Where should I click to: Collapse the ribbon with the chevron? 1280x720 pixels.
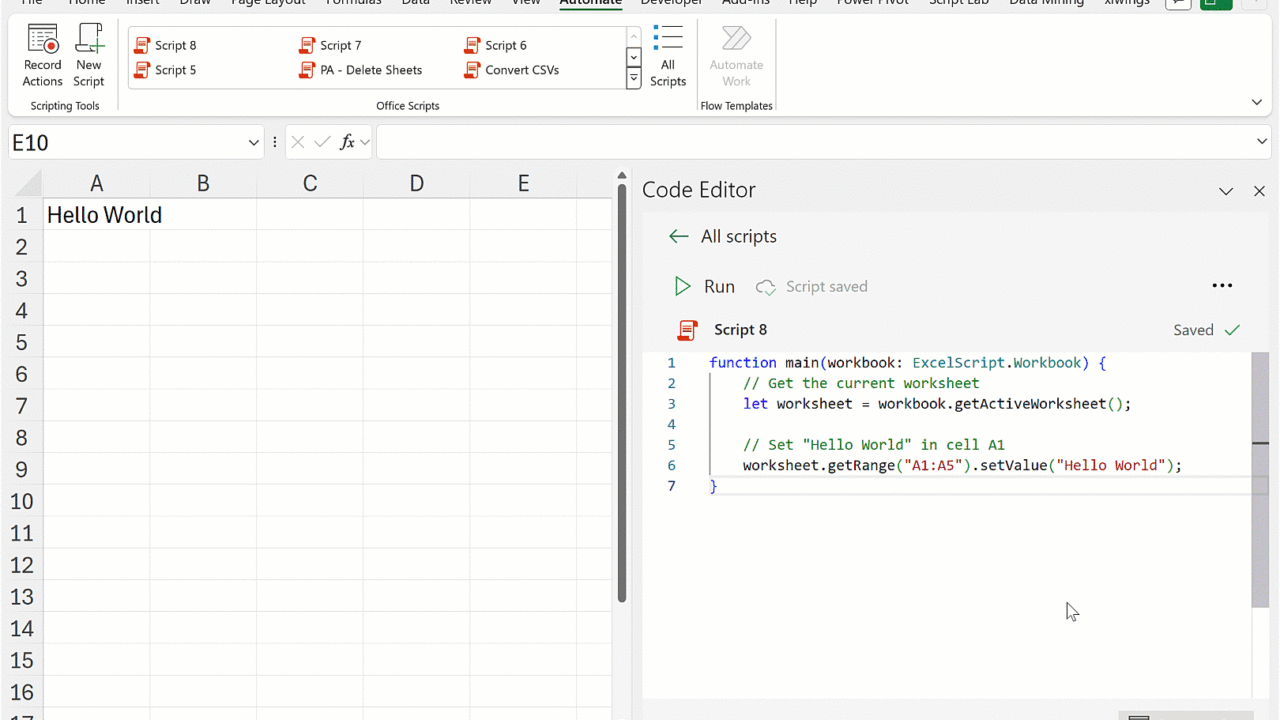[1257, 102]
